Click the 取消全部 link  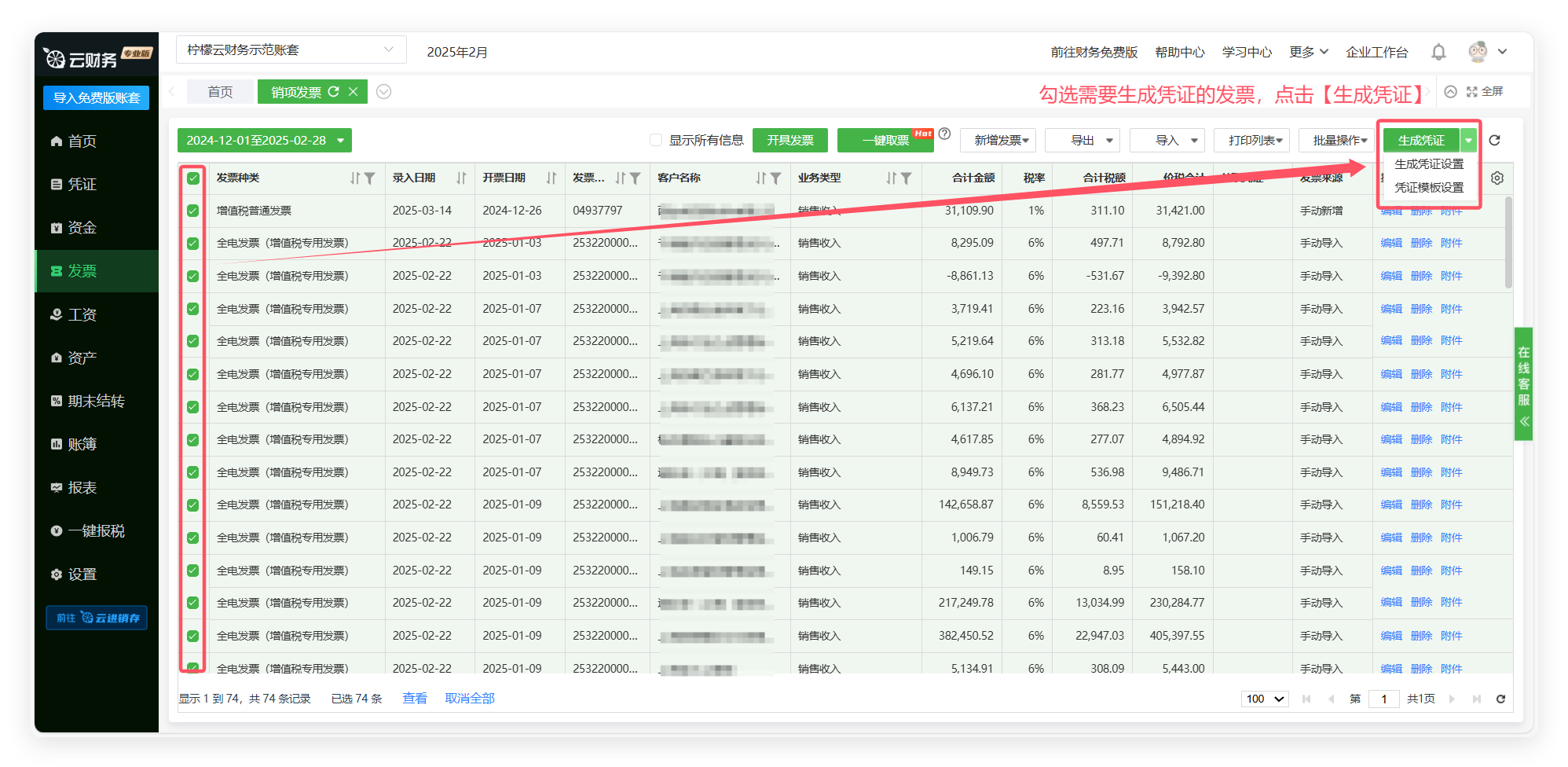coord(470,699)
